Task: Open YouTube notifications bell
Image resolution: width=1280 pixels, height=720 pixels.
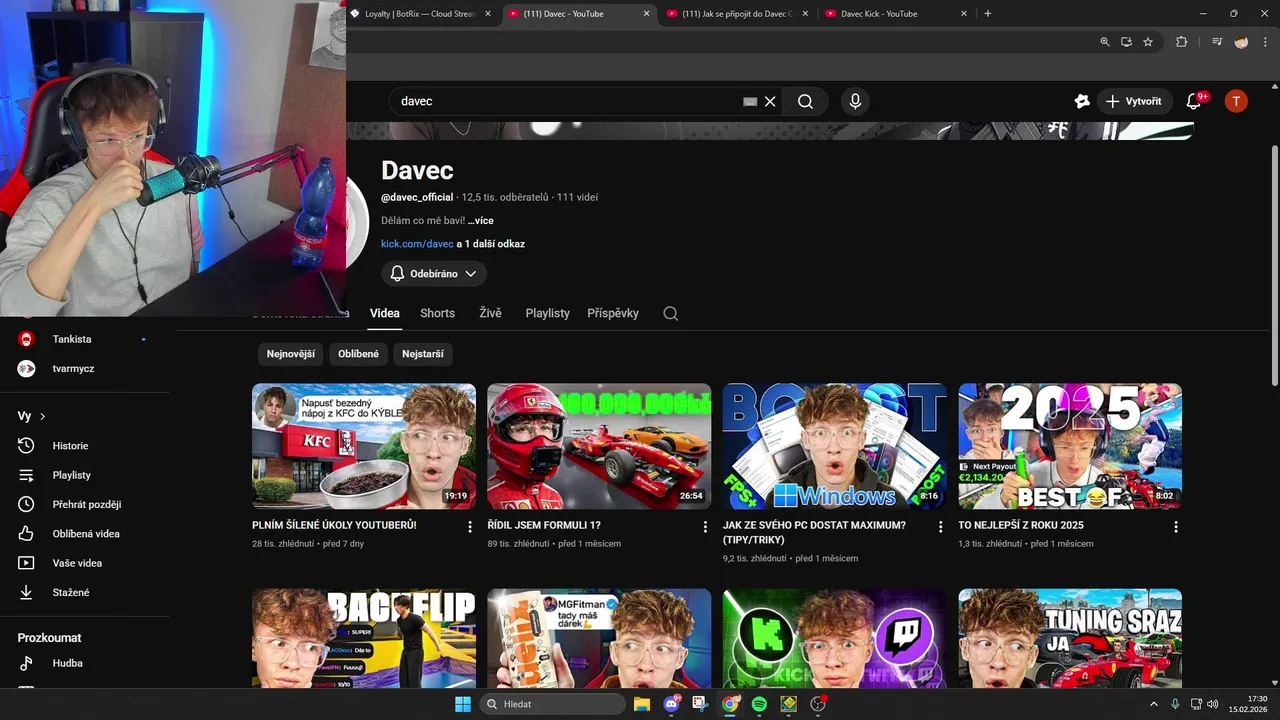Action: point(1194,101)
